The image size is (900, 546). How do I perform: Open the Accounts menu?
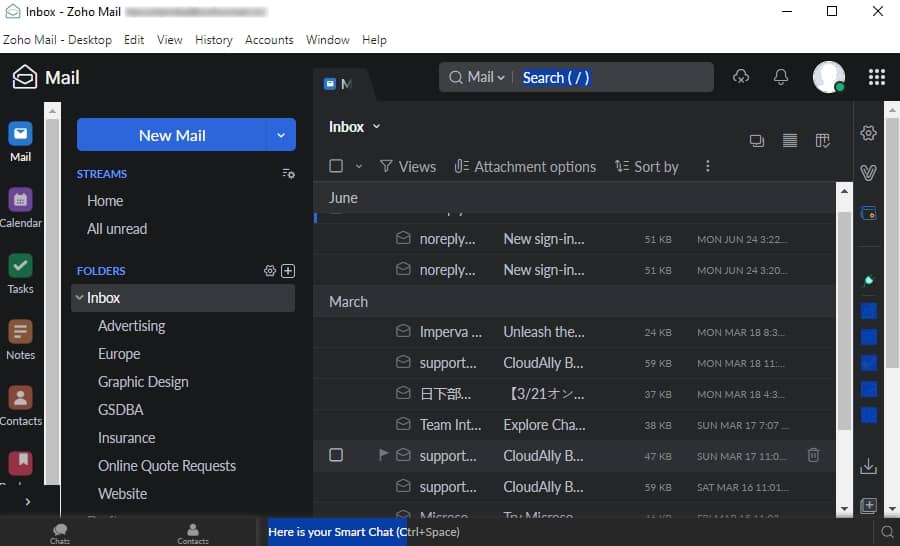pyautogui.click(x=269, y=40)
